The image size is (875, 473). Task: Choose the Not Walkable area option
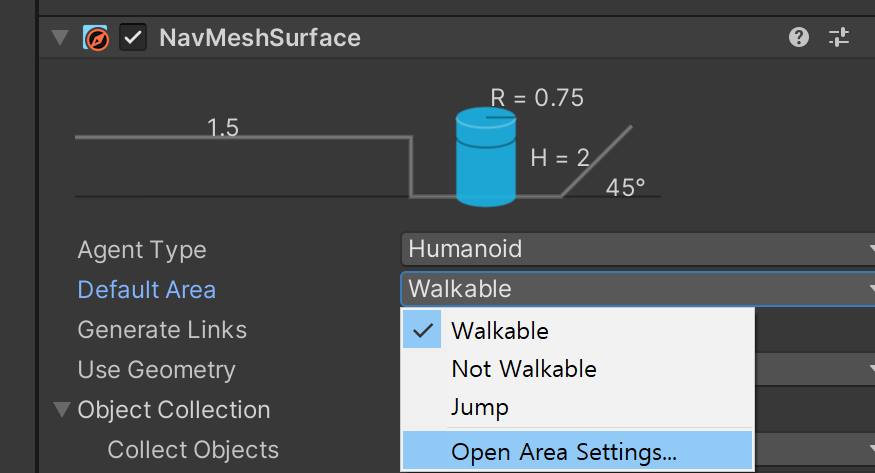point(523,368)
